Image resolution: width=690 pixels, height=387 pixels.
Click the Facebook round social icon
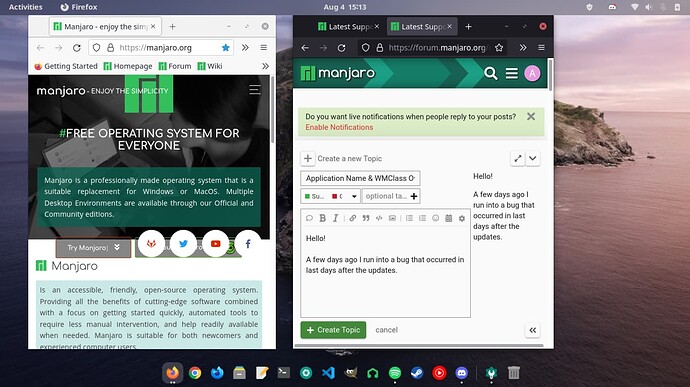pos(248,243)
